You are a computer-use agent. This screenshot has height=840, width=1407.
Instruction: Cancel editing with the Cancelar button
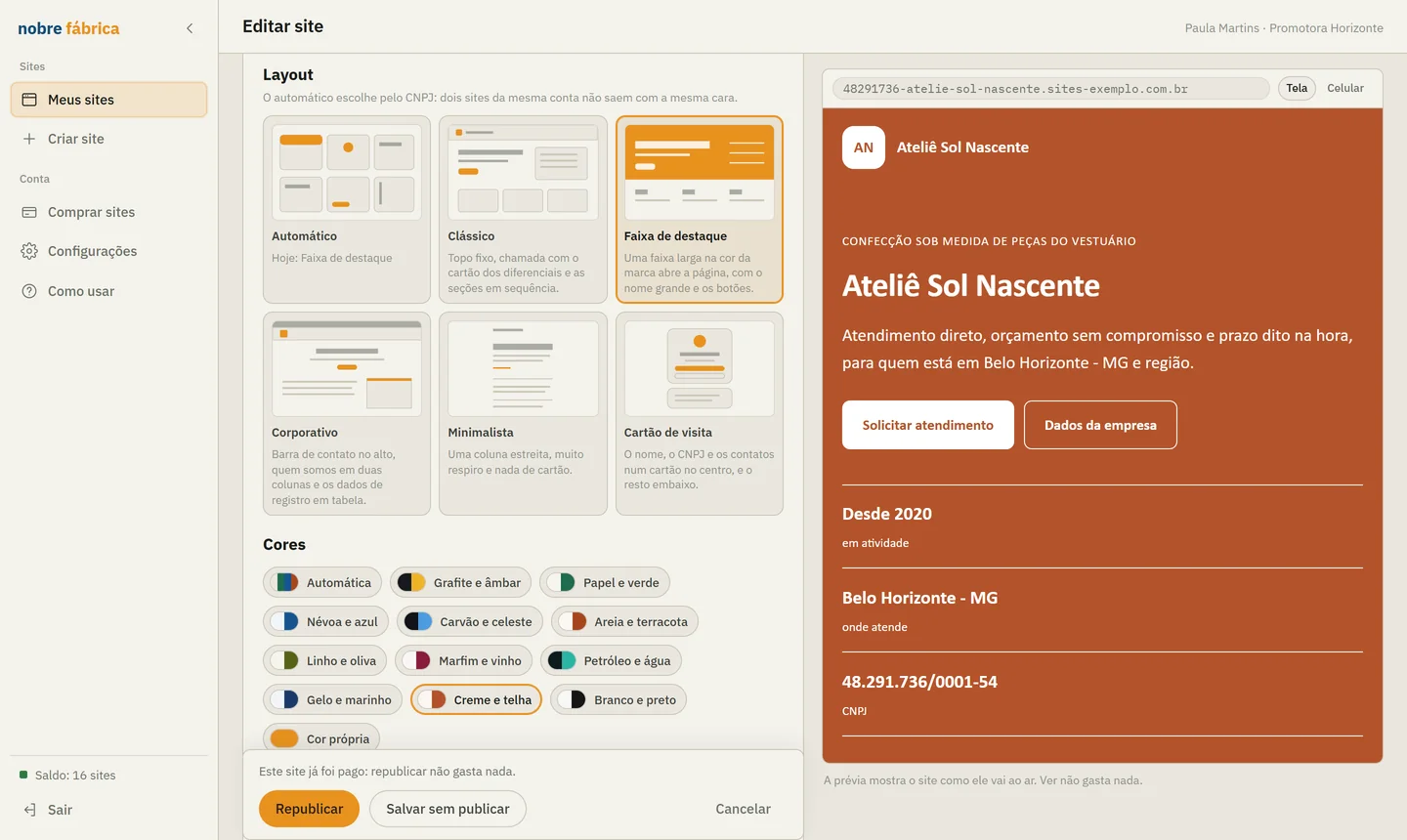point(744,809)
